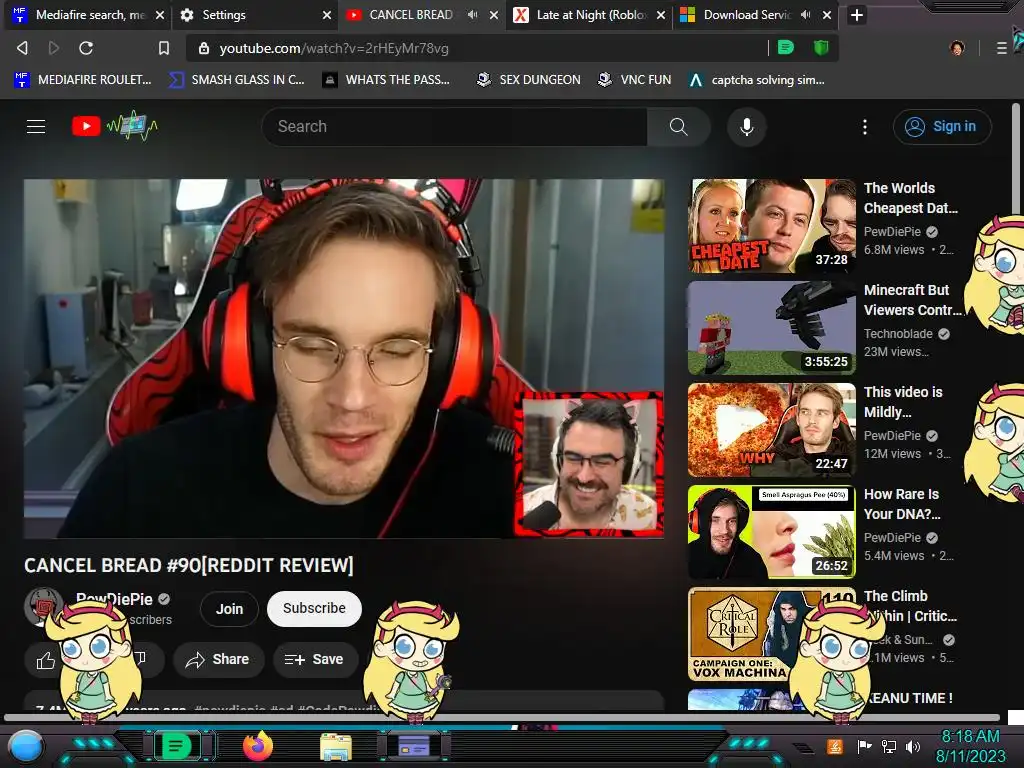Image resolution: width=1024 pixels, height=768 pixels.
Task: Reload the page with refresh icon
Action: (86, 48)
